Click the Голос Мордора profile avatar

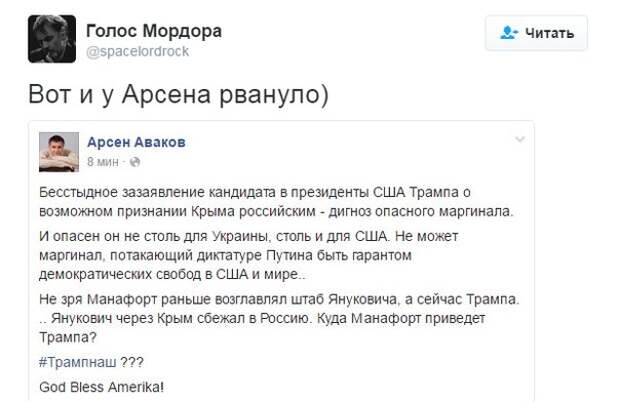pyautogui.click(x=52, y=39)
